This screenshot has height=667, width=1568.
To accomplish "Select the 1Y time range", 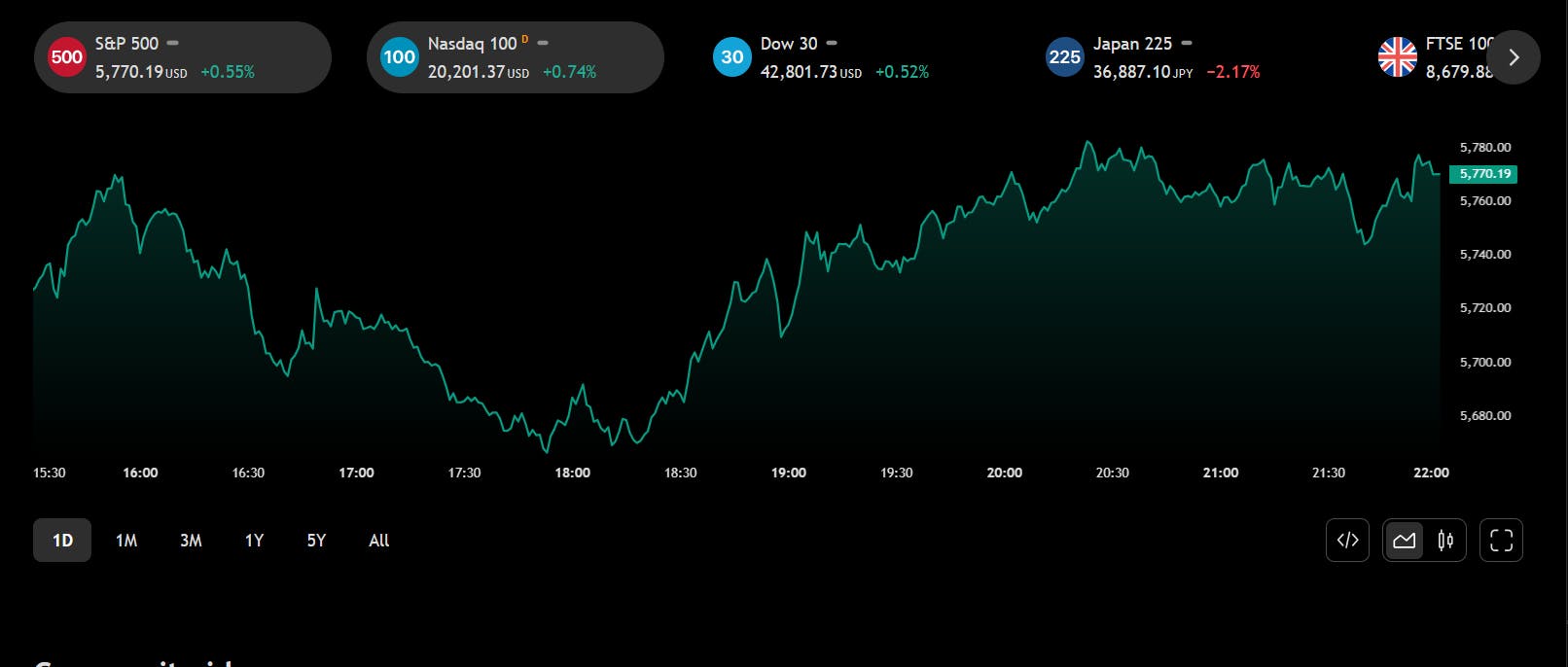I will coord(254,541).
